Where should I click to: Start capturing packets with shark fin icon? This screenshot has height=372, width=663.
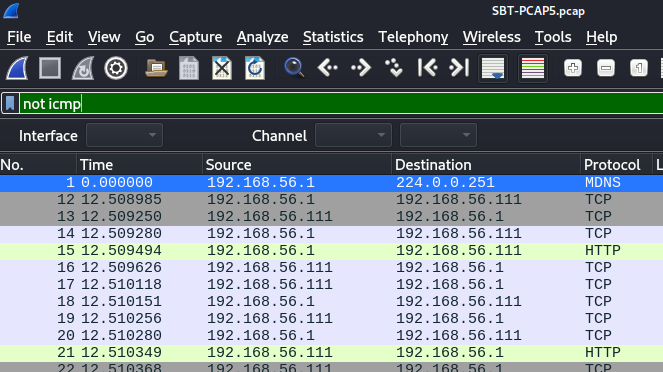point(17,68)
